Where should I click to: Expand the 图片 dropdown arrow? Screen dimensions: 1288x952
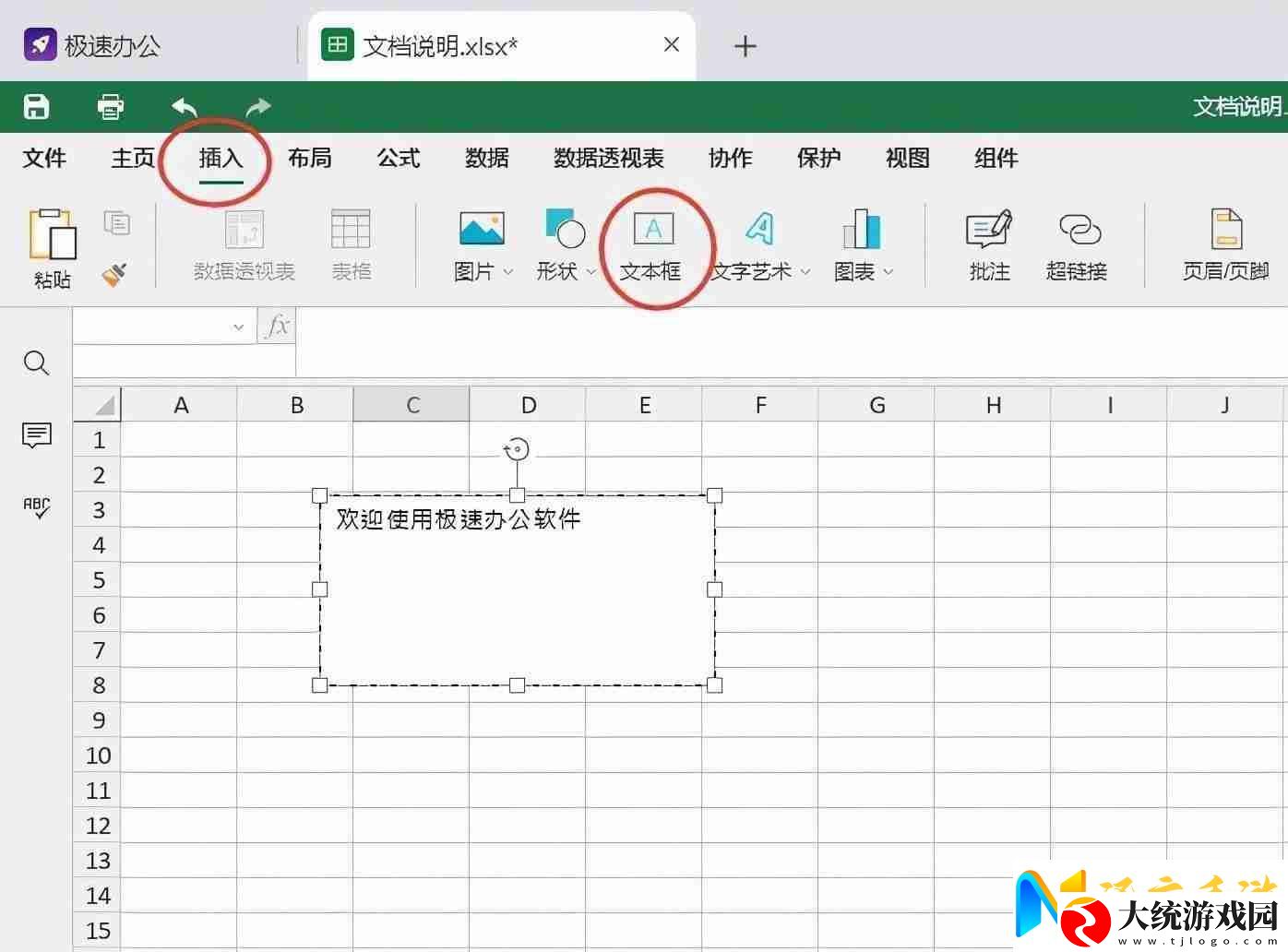tap(507, 272)
